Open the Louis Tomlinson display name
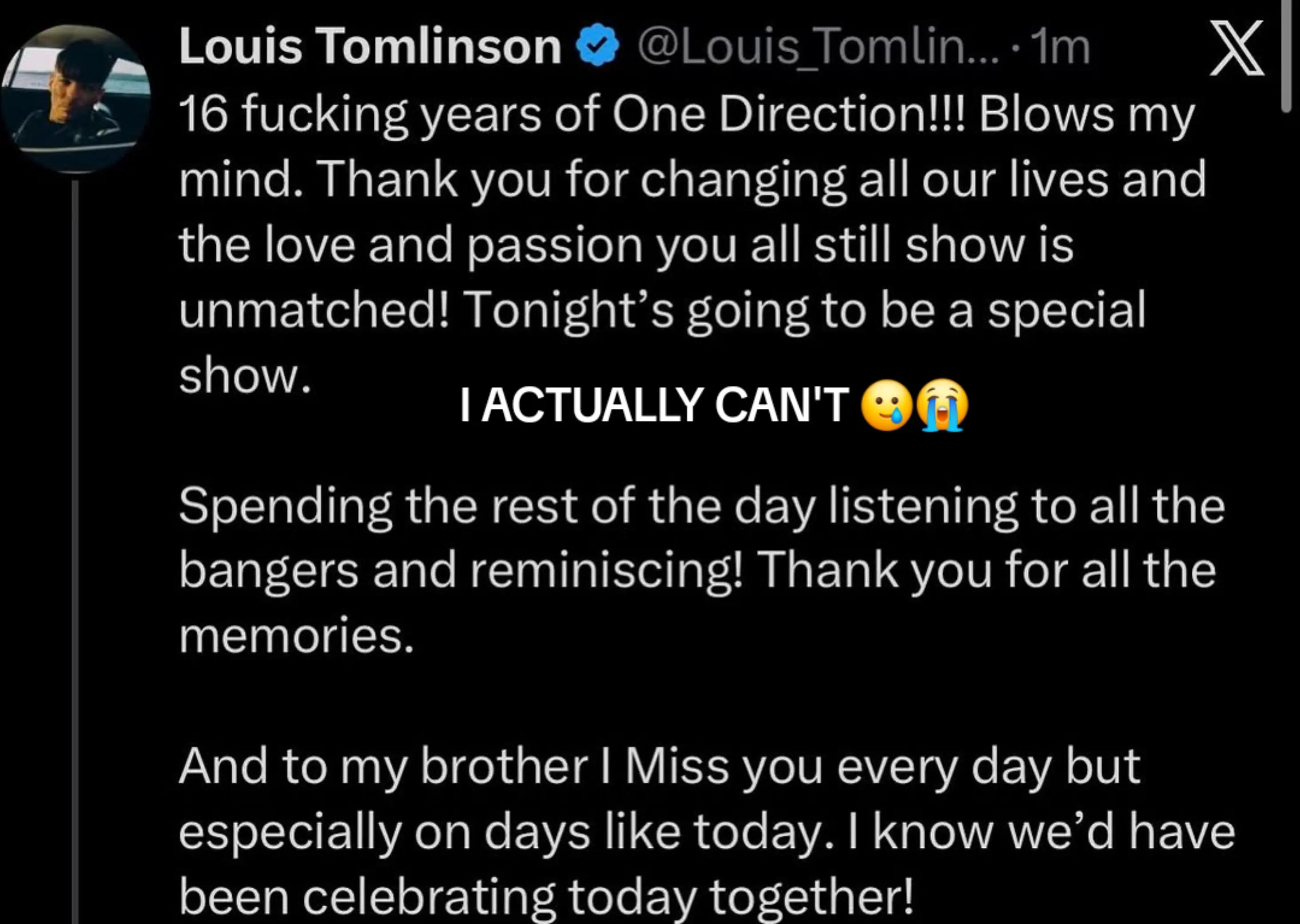The image size is (1300, 924). tap(370, 47)
